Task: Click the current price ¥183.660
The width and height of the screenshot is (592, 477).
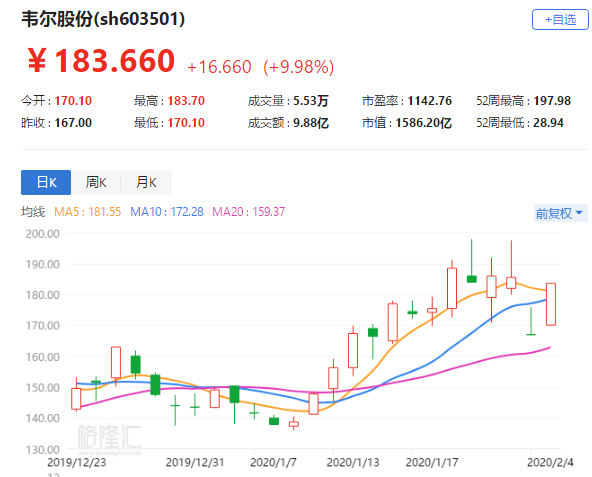Action: [x=101, y=61]
